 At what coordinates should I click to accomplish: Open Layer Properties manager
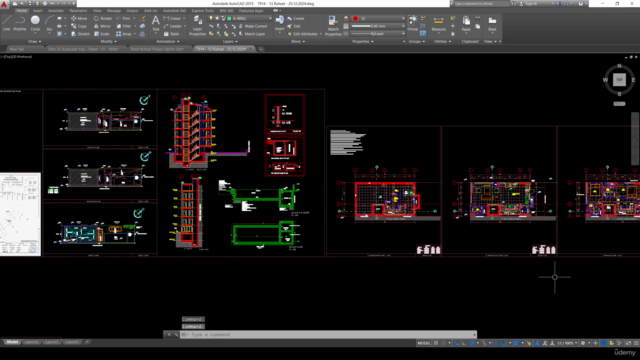click(x=198, y=25)
